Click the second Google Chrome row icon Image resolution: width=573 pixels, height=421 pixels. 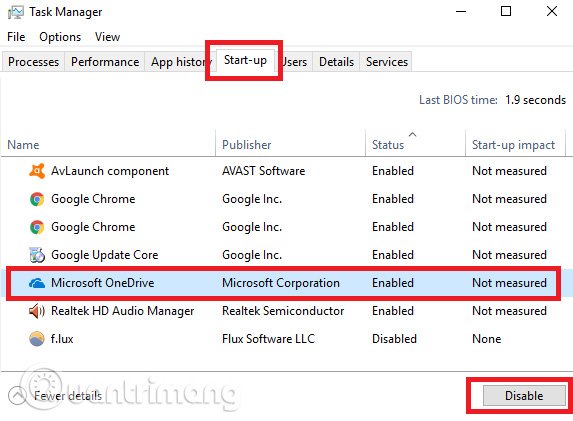[37, 227]
